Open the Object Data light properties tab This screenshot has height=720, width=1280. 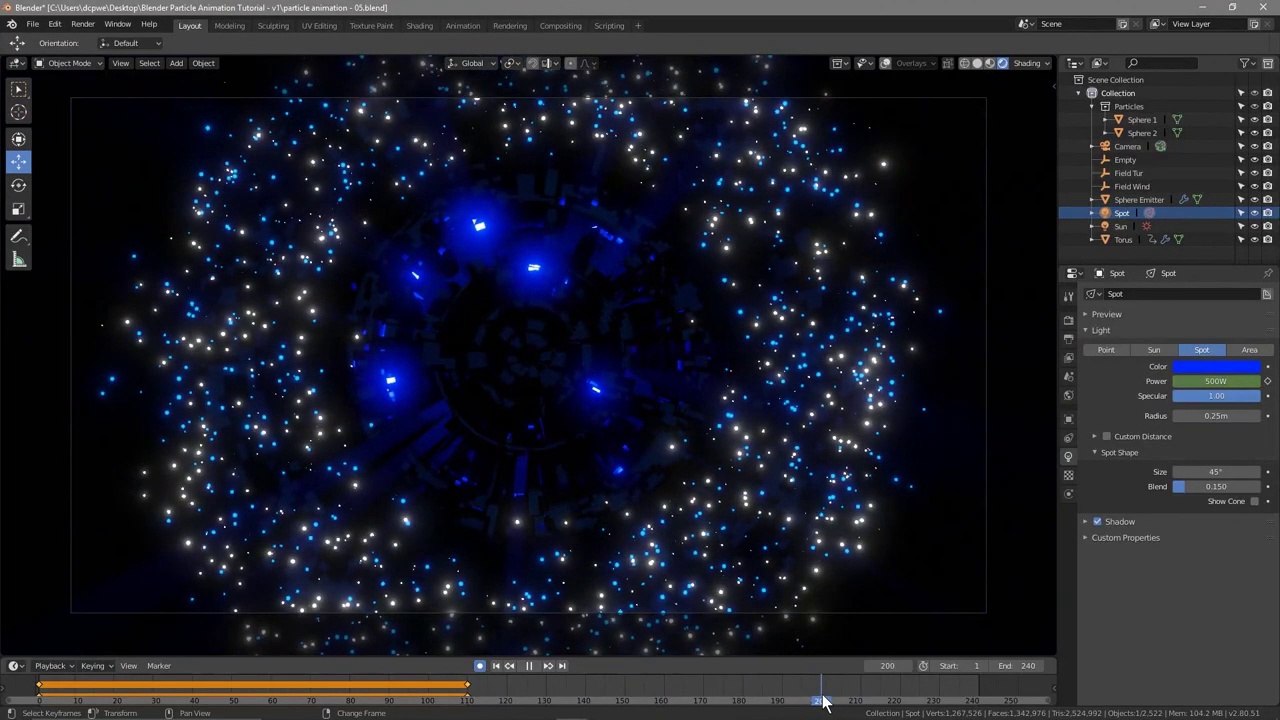(1068, 457)
